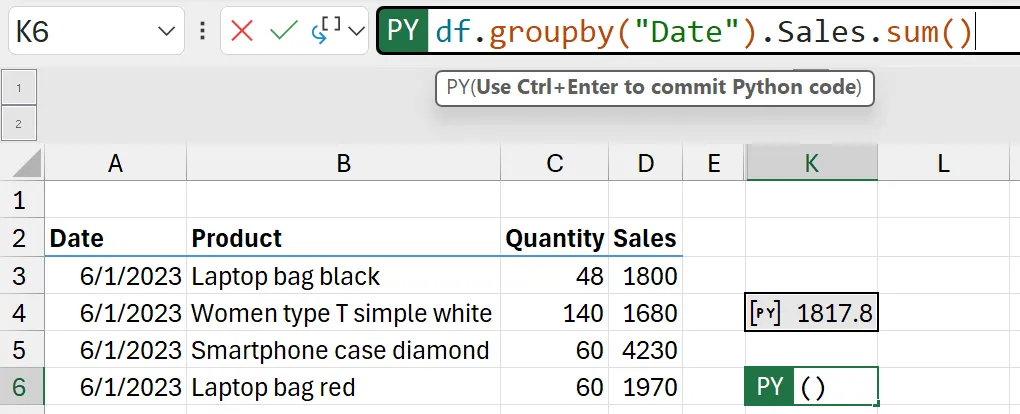This screenshot has width=1020, height=414.
Task: Toggle outline level 1 button
Action: point(20,87)
